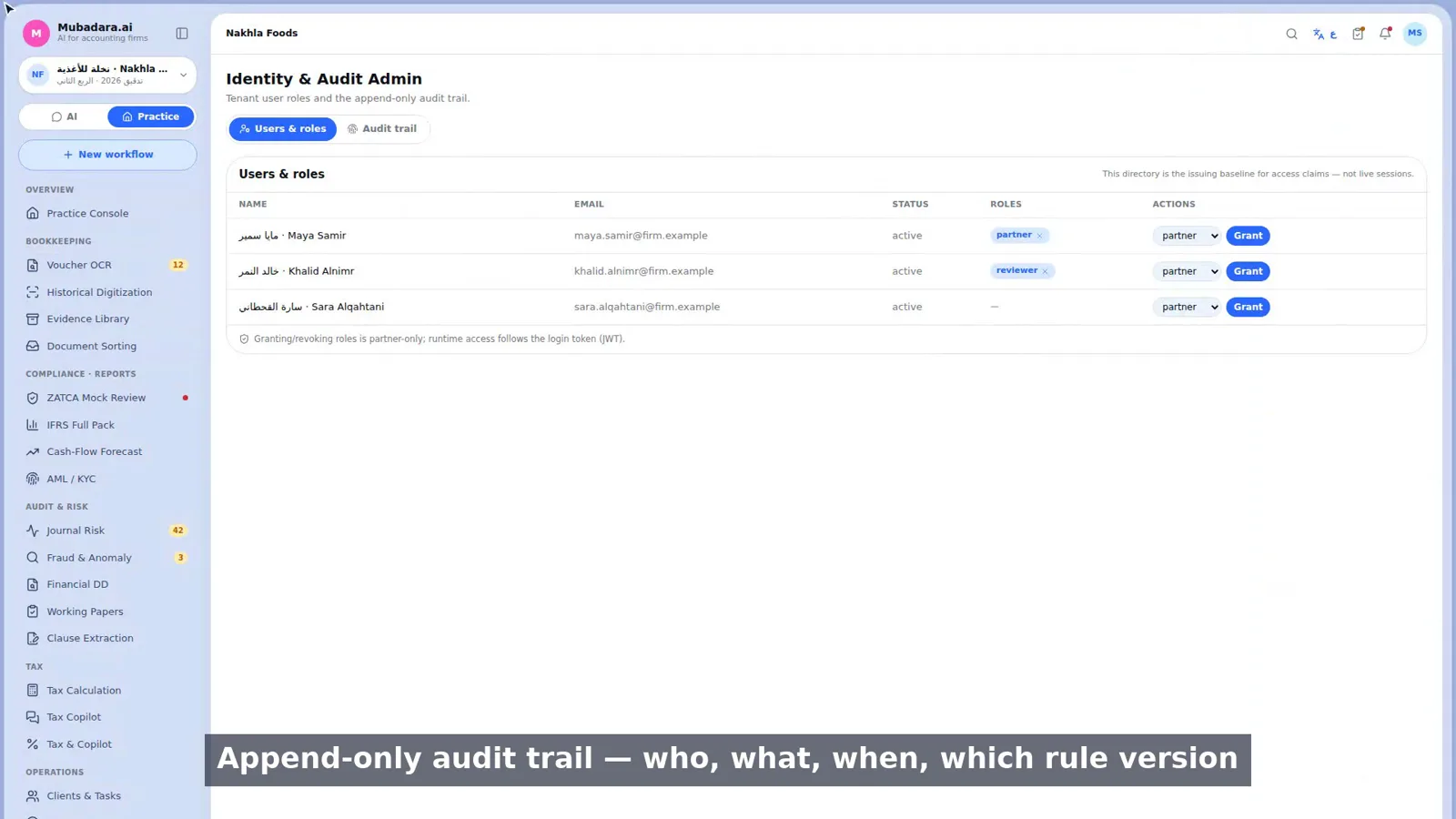
Task: Grant role to Maya Samir
Action: (1248, 236)
